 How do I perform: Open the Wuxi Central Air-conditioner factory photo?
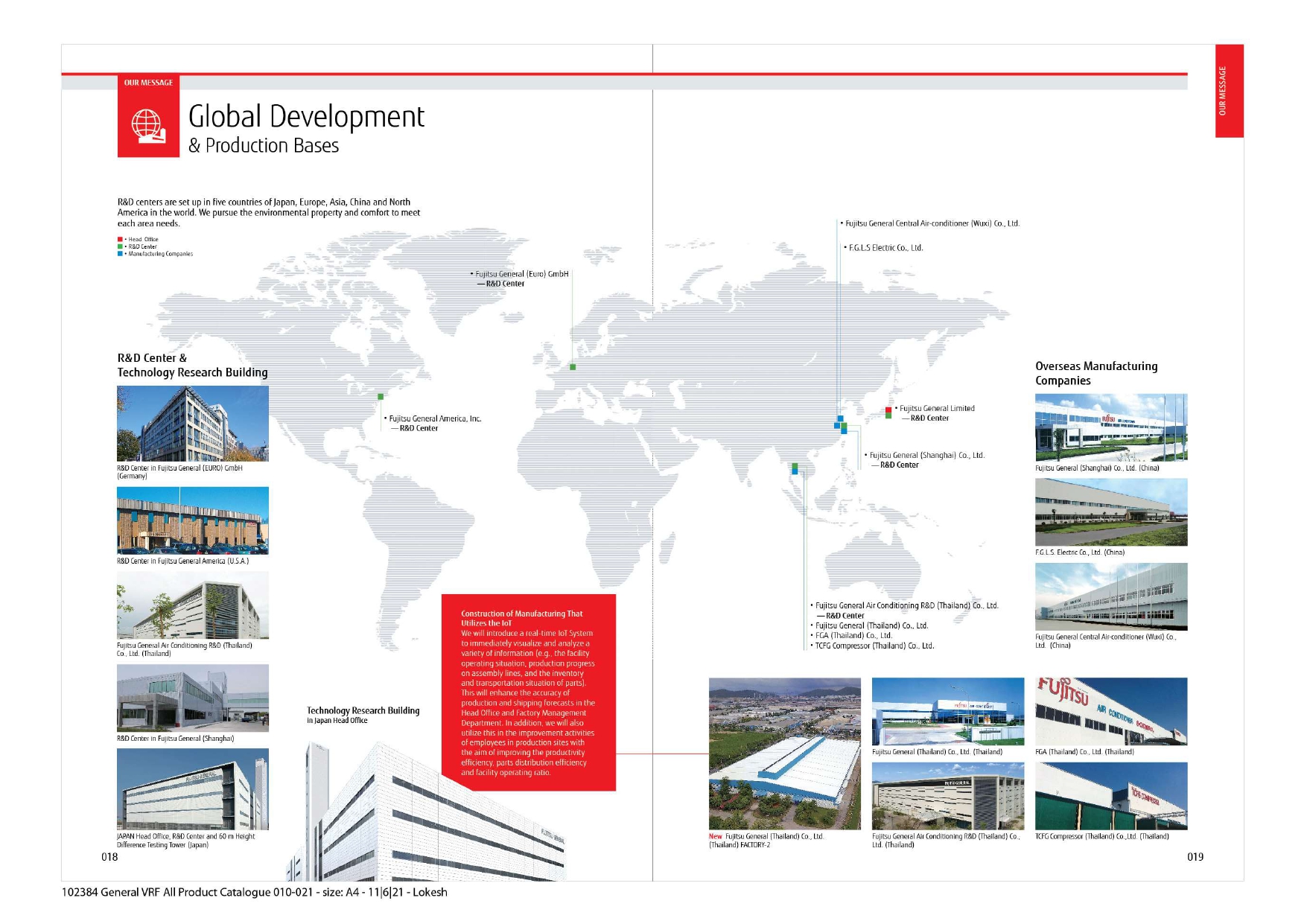tap(1111, 597)
